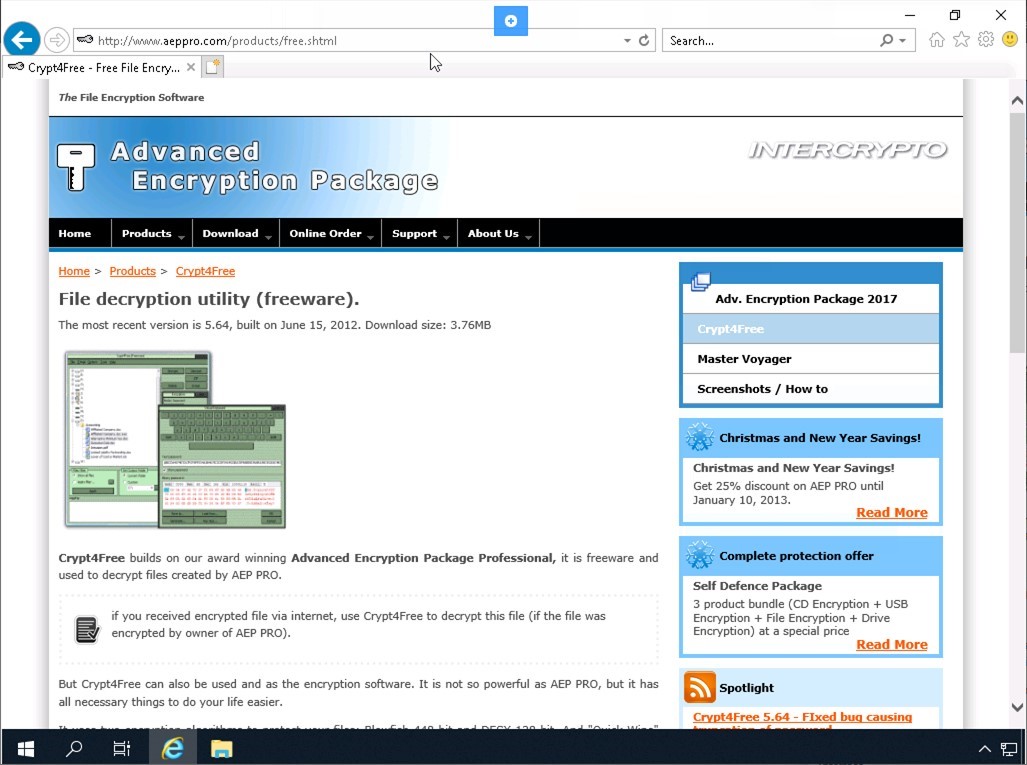Select the Download menu item
The image size is (1027, 765).
(230, 234)
